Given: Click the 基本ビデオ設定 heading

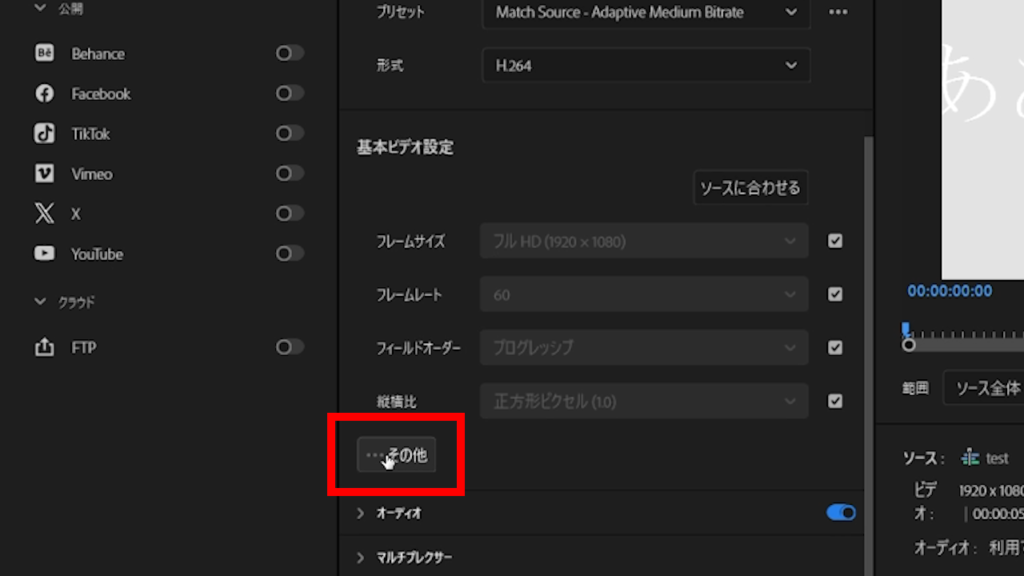Looking at the screenshot, I should pos(405,148).
